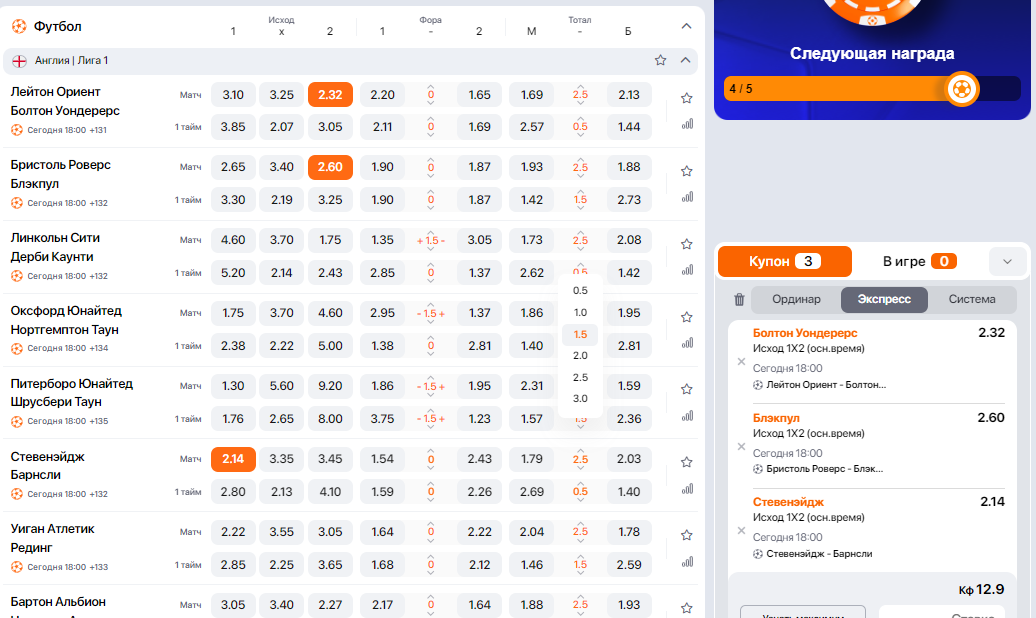
Task: Open Leyton Orient vs Bolton match page
Action: click(x=65, y=101)
